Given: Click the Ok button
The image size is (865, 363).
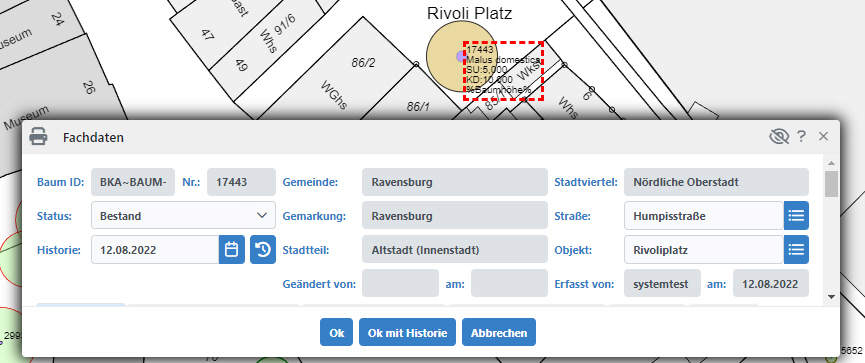Looking at the screenshot, I should [337, 332].
